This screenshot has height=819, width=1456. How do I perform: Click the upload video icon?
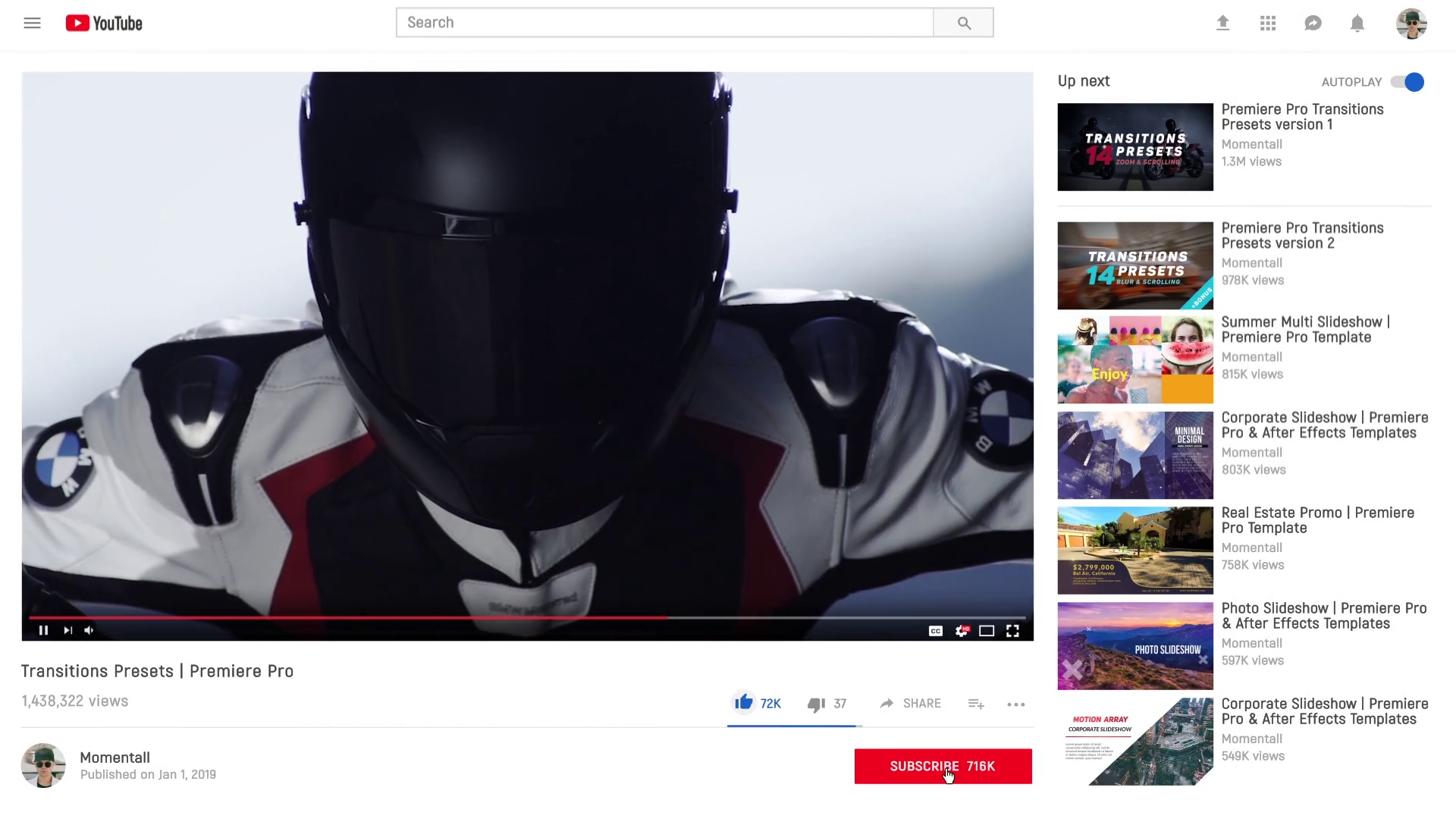1222,24
